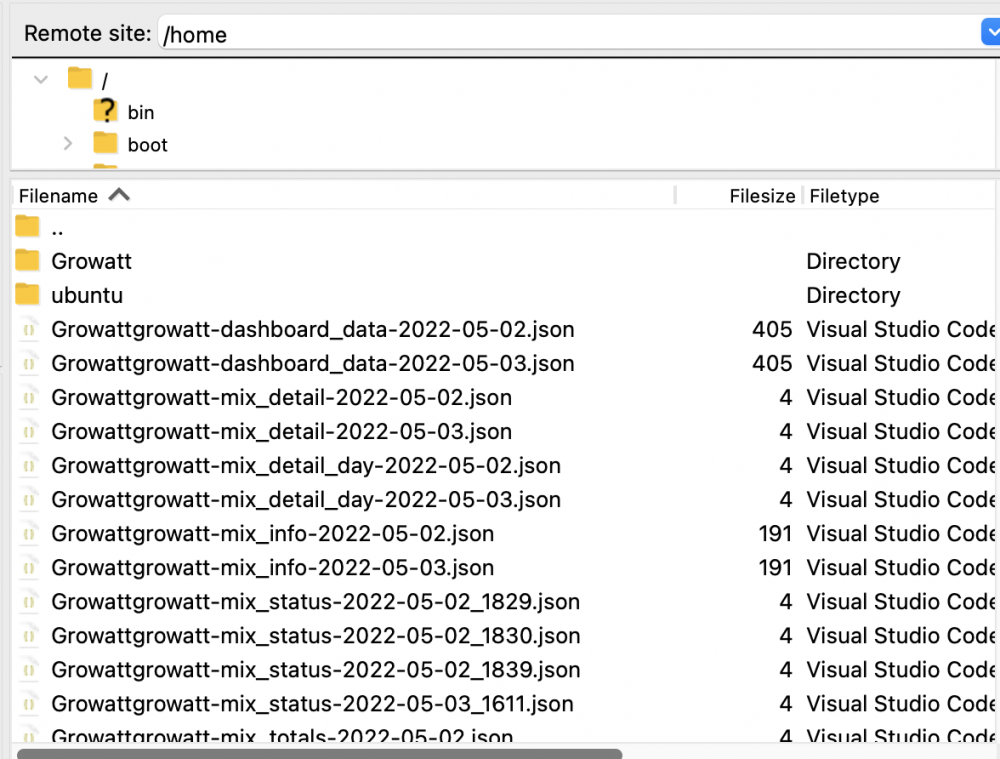Select Growattgrowatt-mix_status-2022-05-02_1830.json file

[315, 635]
